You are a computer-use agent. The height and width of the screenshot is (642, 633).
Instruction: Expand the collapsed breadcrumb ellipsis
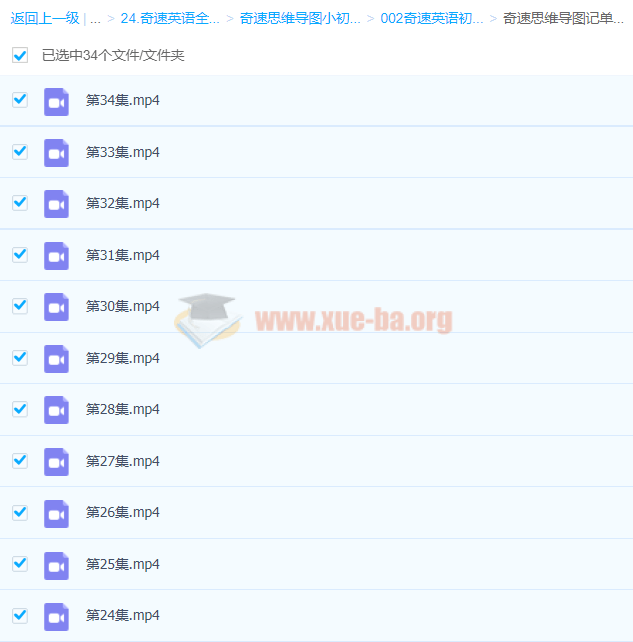pos(95,19)
